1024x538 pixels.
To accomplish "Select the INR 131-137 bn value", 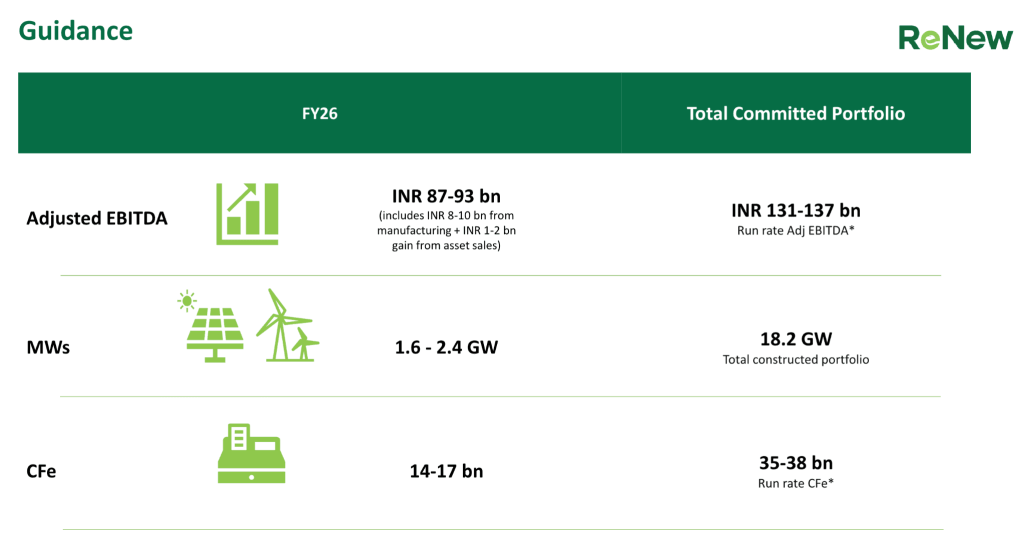I will click(795, 210).
